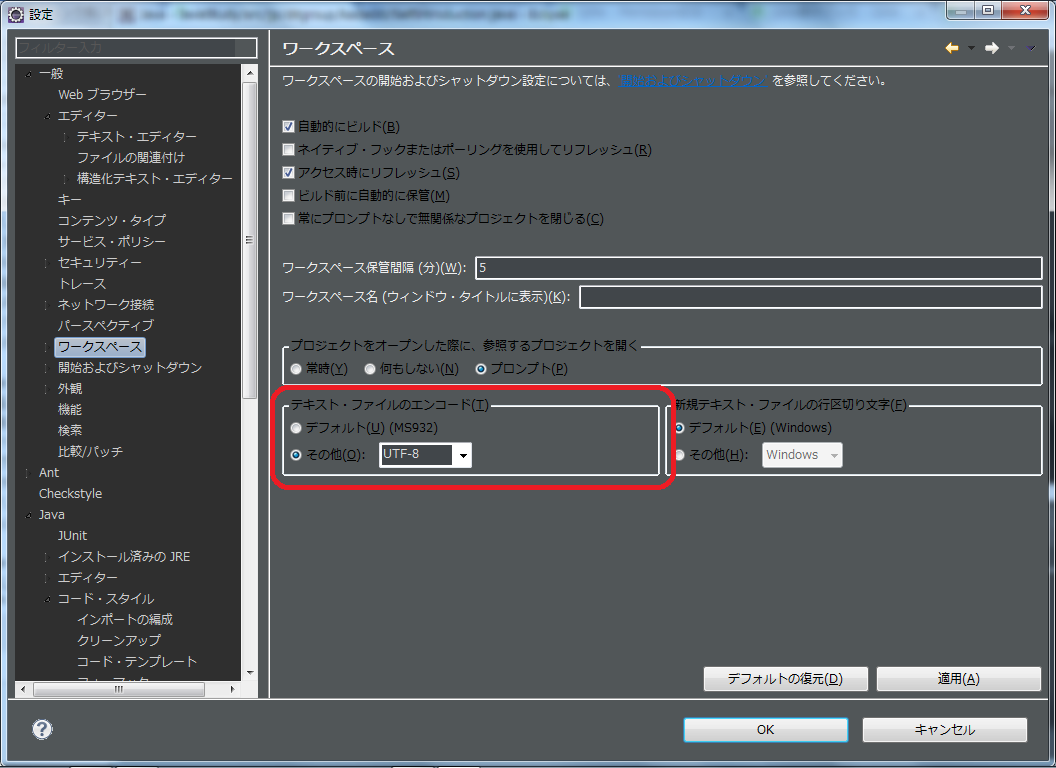Open the back history dropdown arrow
Screen dimensions: 1056x768
[971, 48]
